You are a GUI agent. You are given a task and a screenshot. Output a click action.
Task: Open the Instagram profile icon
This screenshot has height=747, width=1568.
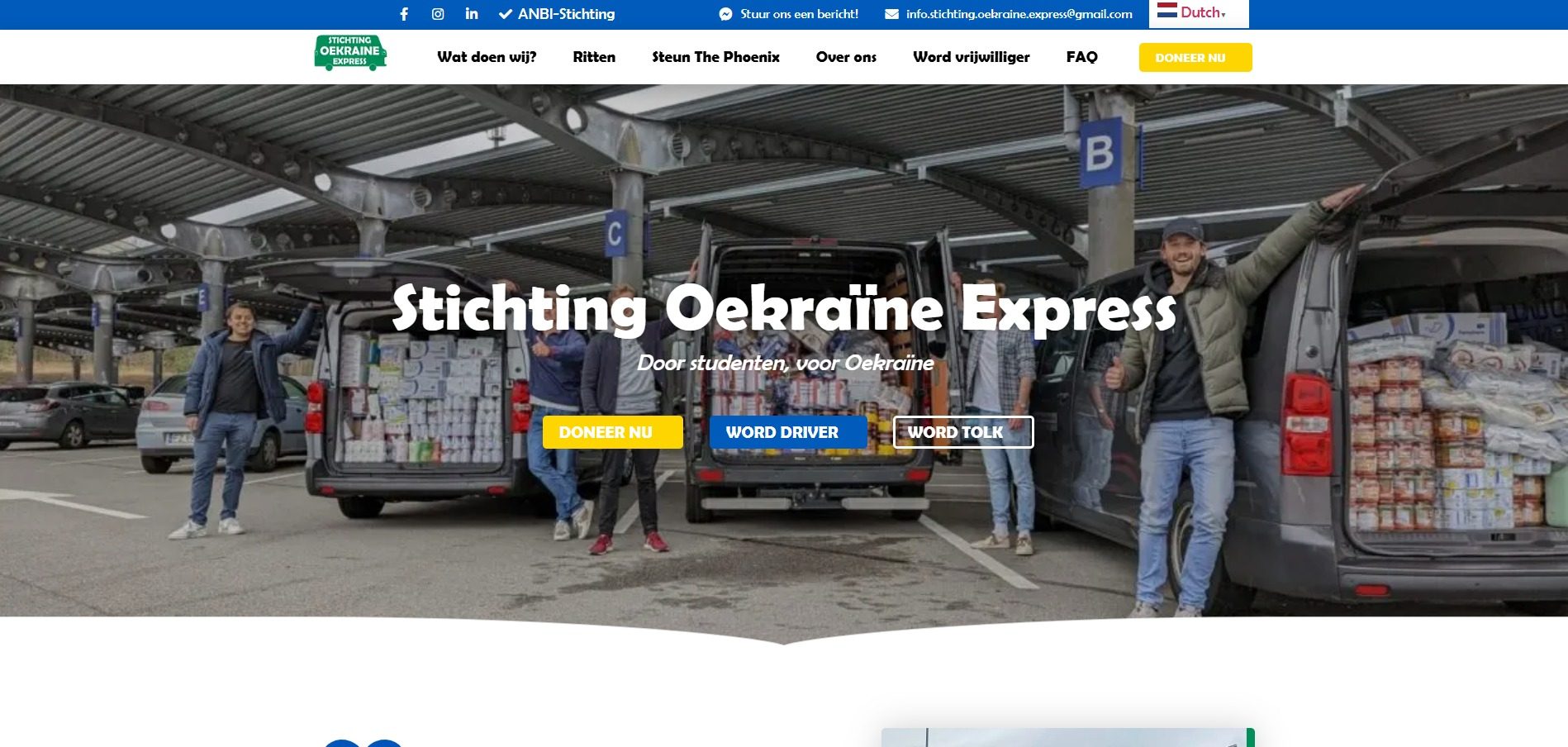(x=438, y=14)
